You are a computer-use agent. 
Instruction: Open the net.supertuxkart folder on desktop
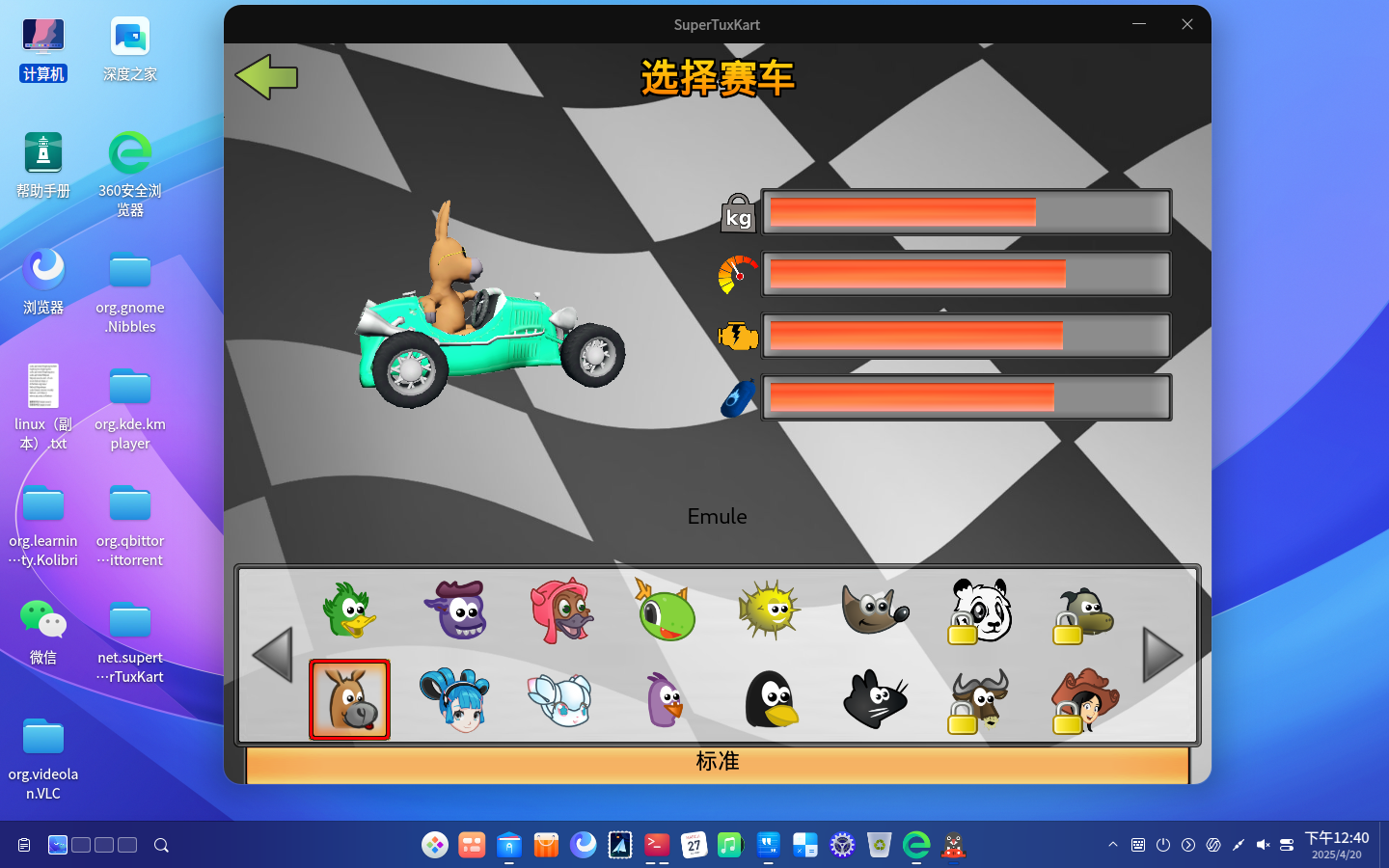point(130,642)
